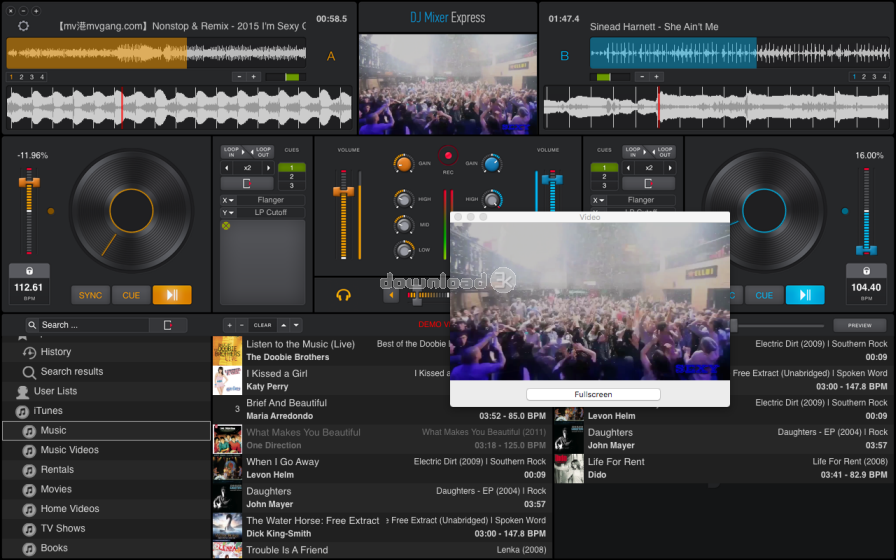Select cue 2 on deck A

click(x=291, y=177)
